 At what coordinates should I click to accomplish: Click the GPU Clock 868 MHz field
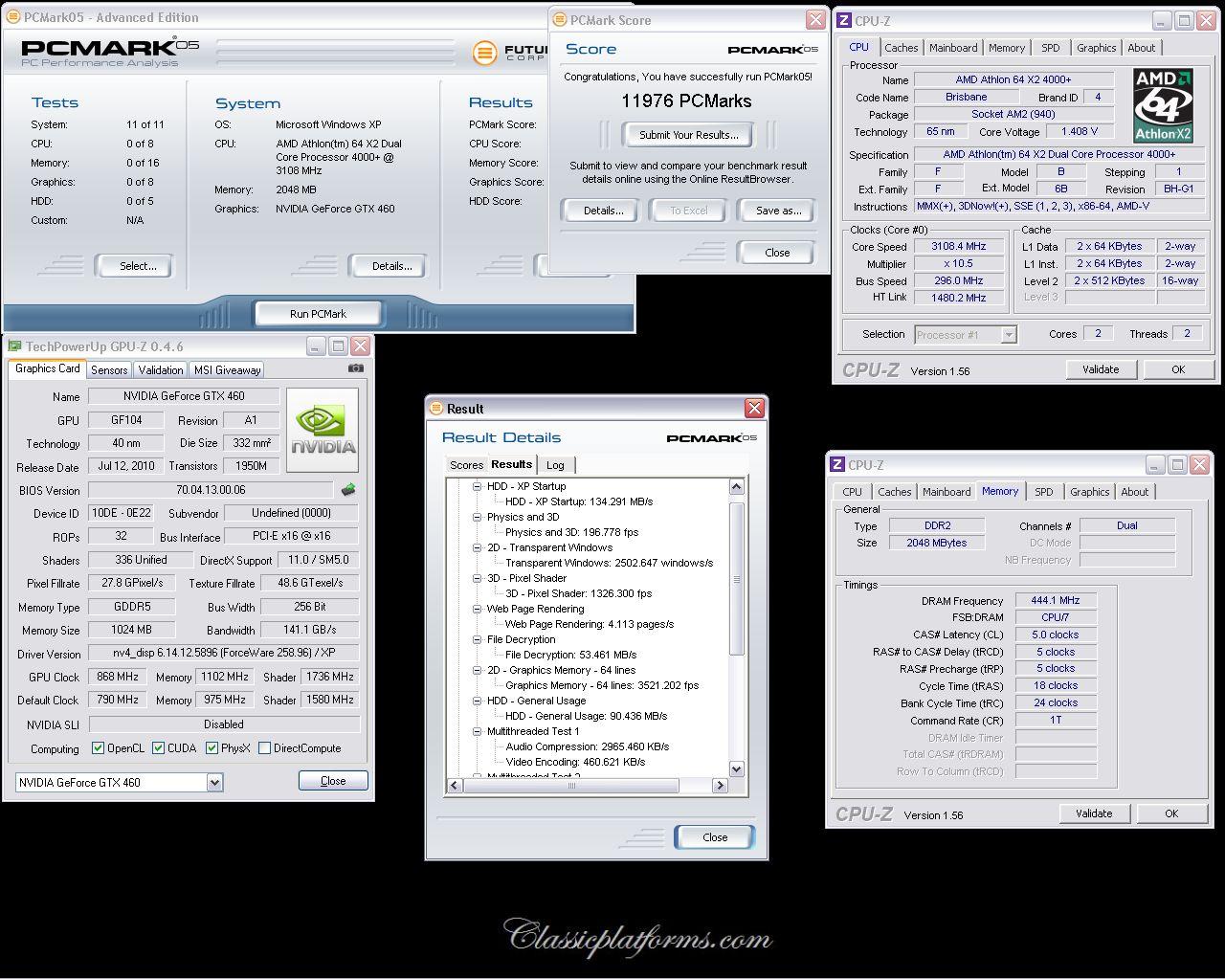coord(117,677)
